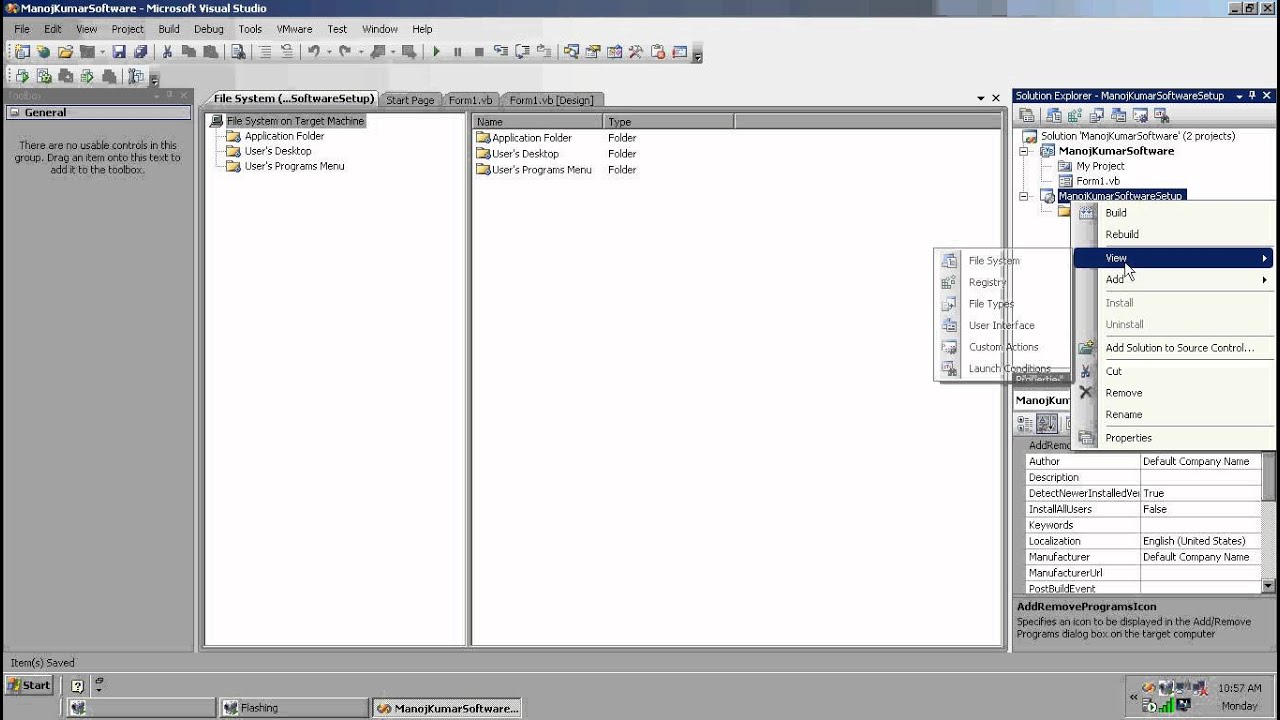Choose File Types from the View submenu
1280x720 pixels.
[1002, 304]
